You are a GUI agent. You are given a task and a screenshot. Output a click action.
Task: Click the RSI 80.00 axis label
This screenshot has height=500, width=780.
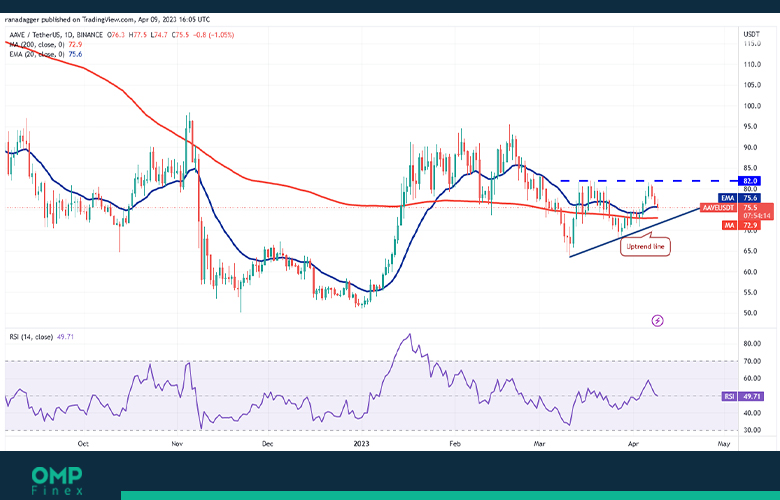pyautogui.click(x=752, y=343)
